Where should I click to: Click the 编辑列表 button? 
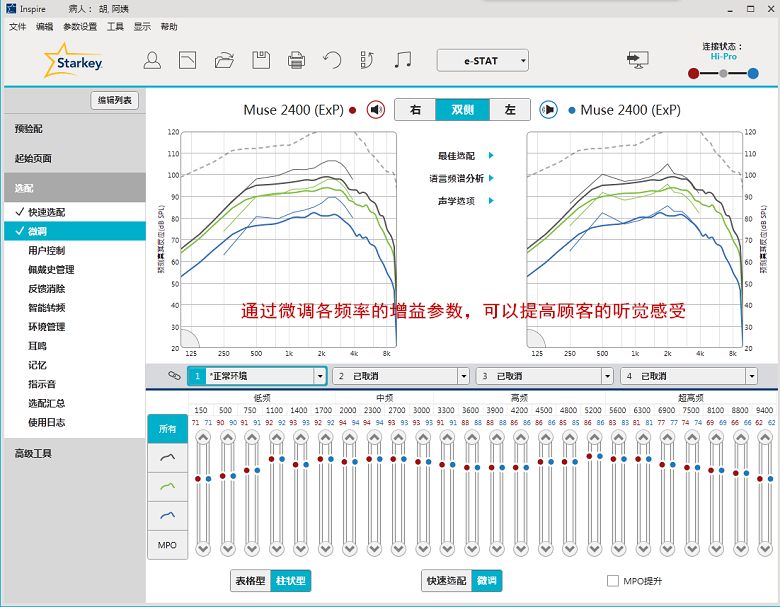click(115, 100)
